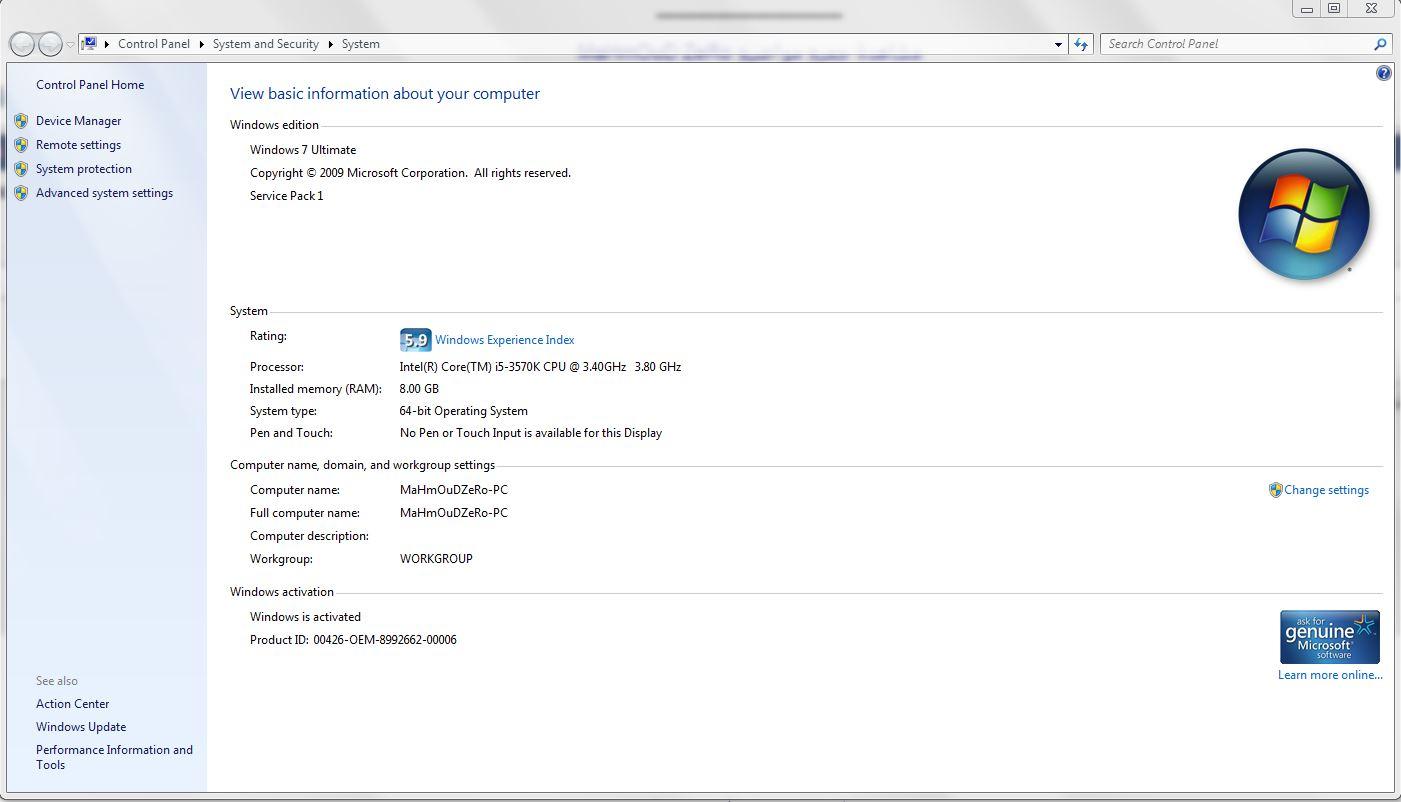Maximize or restore the window
The image size is (1401, 802).
pyautogui.click(x=1334, y=8)
